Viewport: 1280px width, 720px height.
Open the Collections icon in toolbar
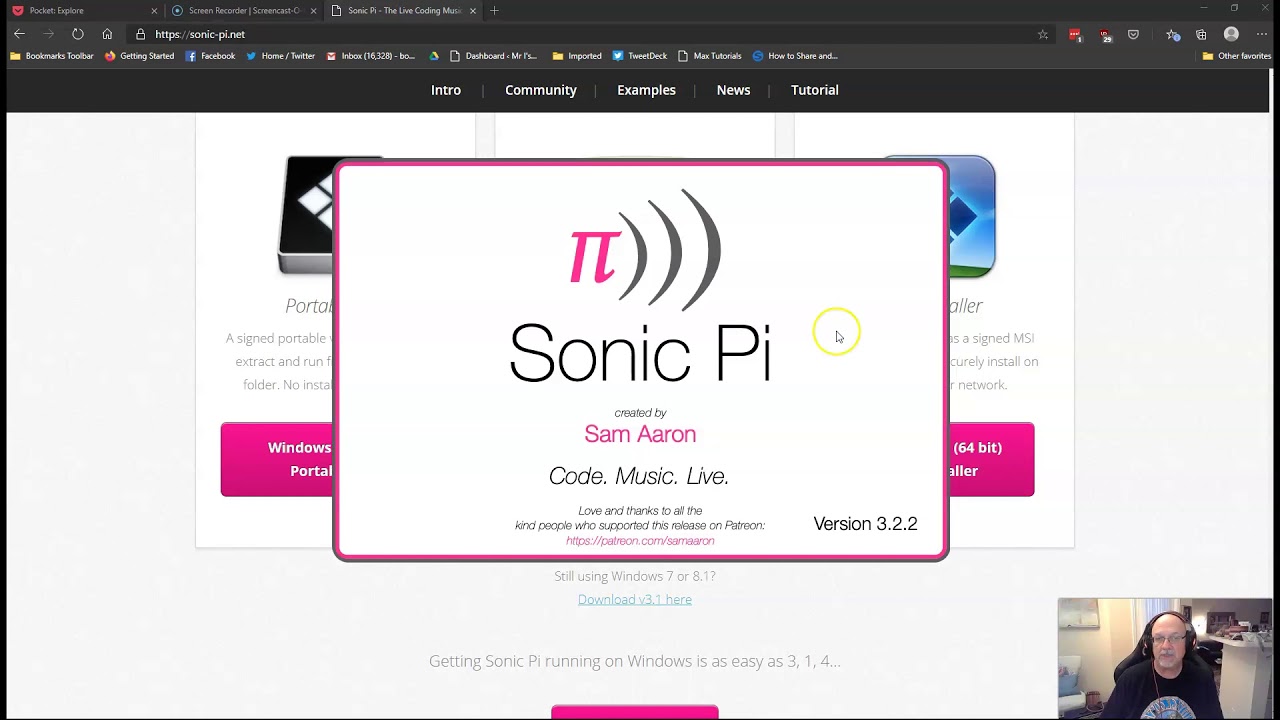[1201, 34]
